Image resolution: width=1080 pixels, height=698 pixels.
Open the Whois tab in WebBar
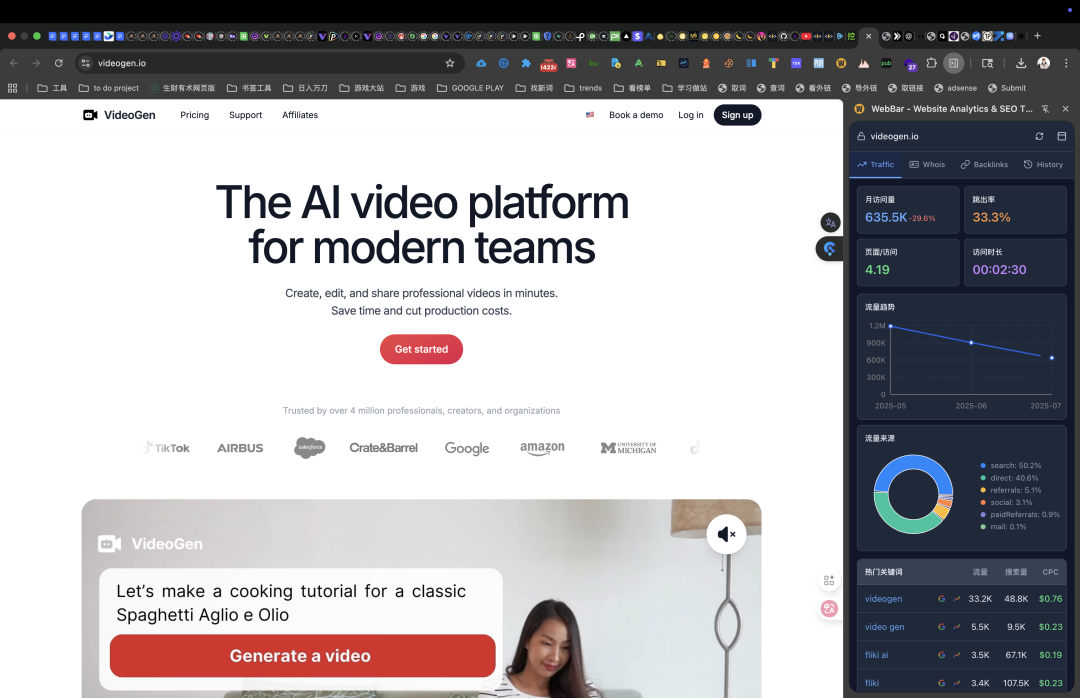(x=927, y=165)
